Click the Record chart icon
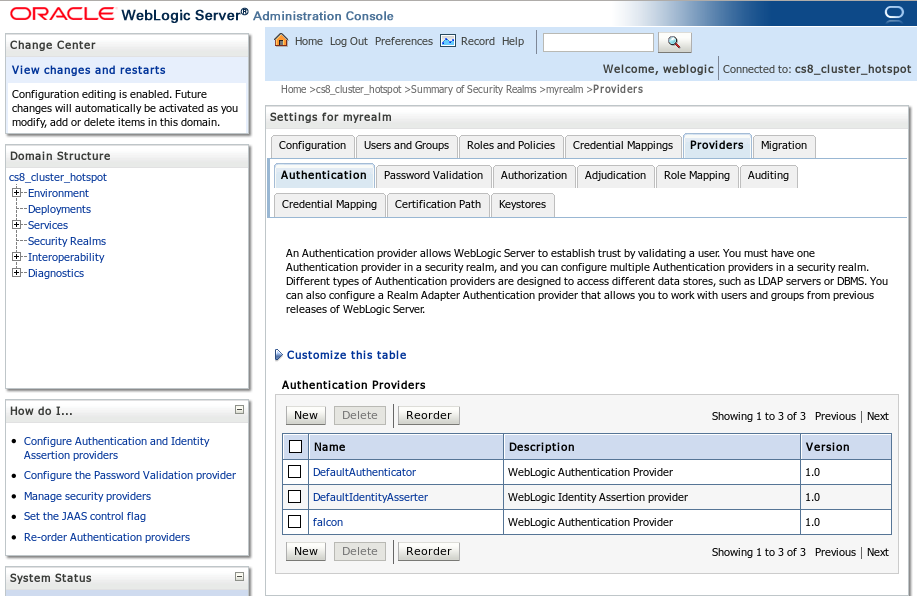The width and height of the screenshot is (917, 596). pos(448,41)
